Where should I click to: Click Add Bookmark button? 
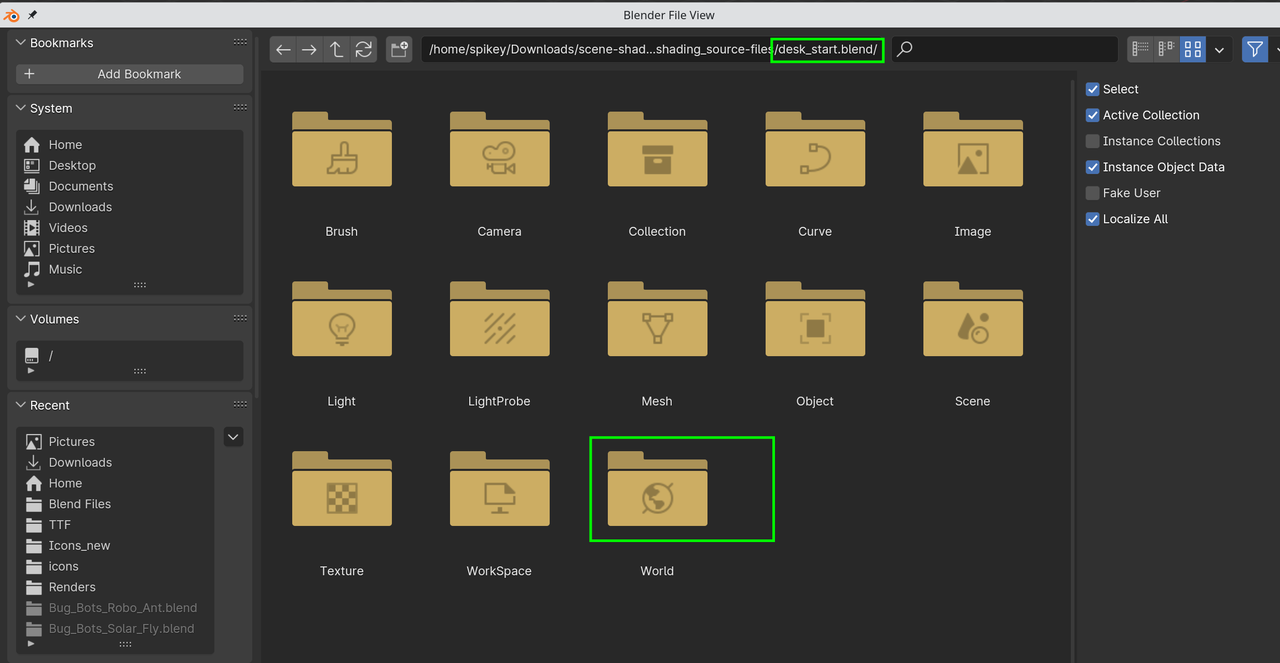[x=130, y=74]
